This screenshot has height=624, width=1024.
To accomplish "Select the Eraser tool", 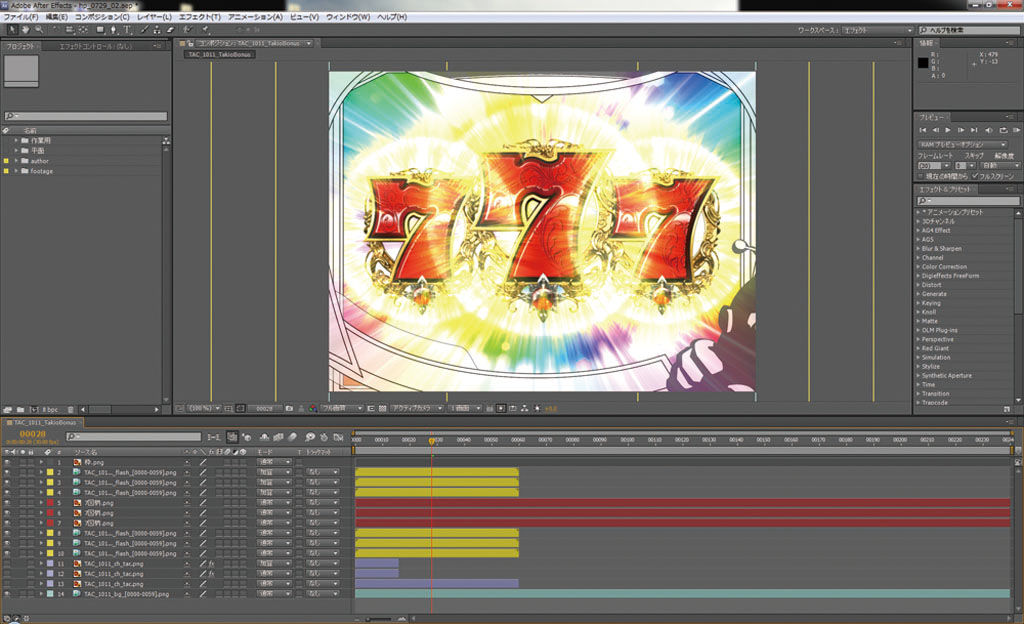I will [x=170, y=29].
